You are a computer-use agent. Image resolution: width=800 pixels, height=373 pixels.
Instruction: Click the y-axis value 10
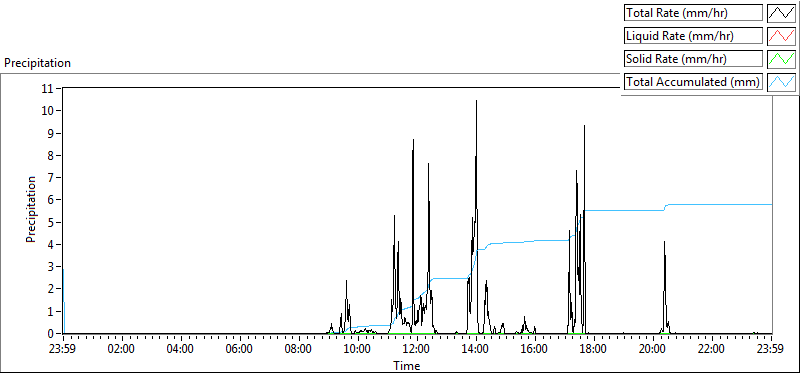click(x=48, y=111)
